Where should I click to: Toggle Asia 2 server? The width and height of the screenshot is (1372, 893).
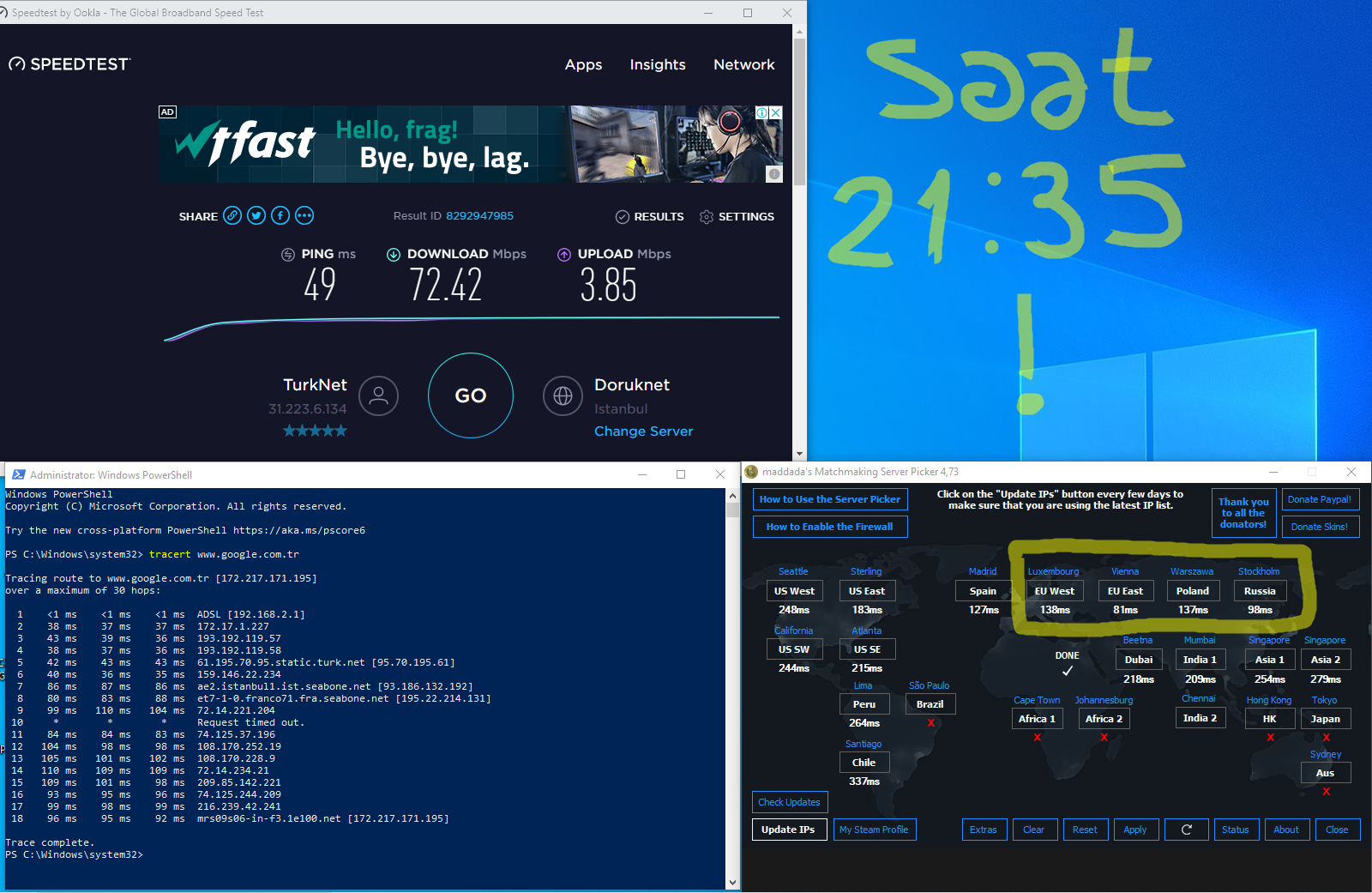pos(1326,660)
